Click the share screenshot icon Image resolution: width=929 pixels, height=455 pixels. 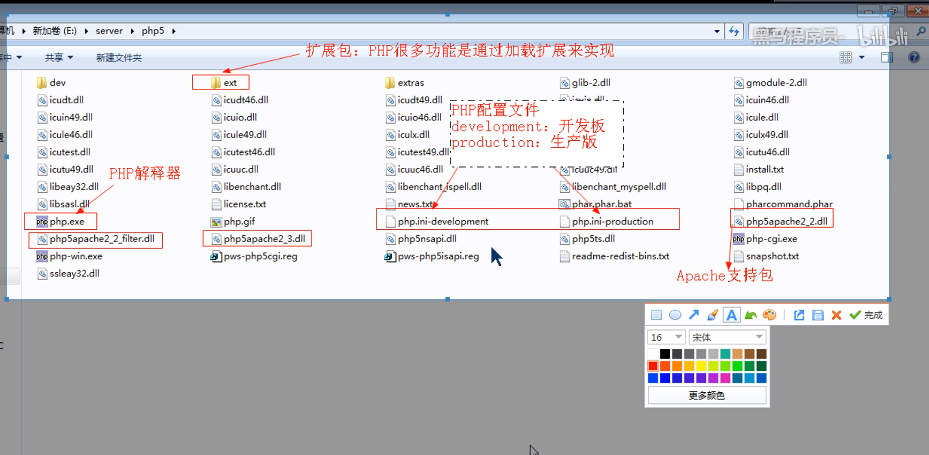pos(799,315)
